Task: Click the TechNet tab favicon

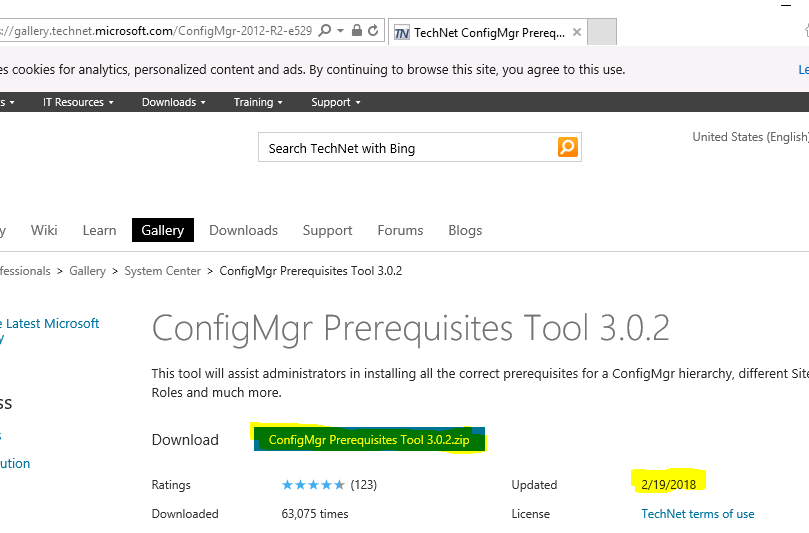Action: 401,33
